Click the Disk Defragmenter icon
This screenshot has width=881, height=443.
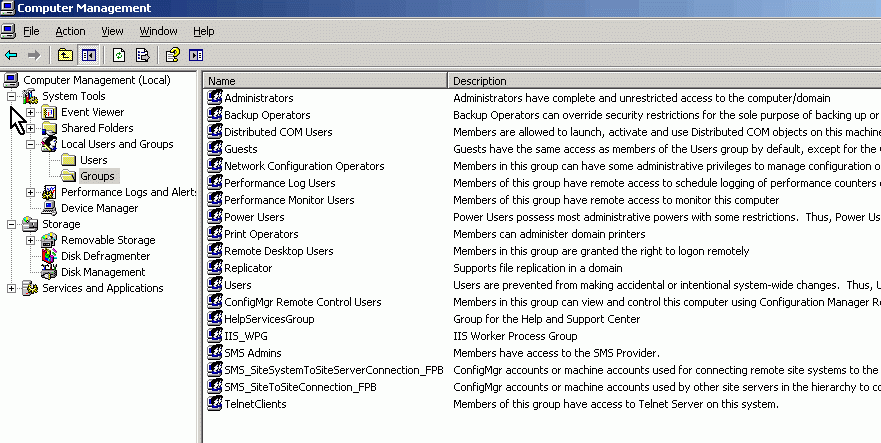pos(49,256)
